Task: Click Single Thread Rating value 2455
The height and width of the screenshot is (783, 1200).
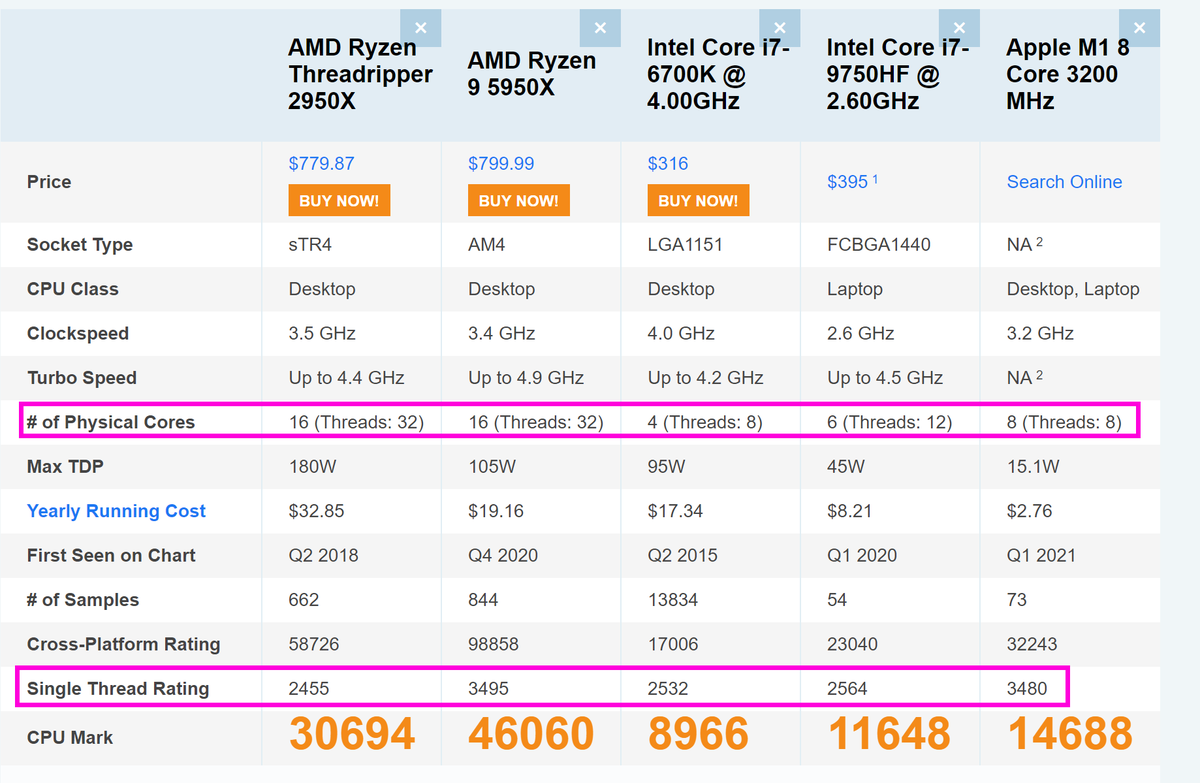Action: [x=309, y=688]
